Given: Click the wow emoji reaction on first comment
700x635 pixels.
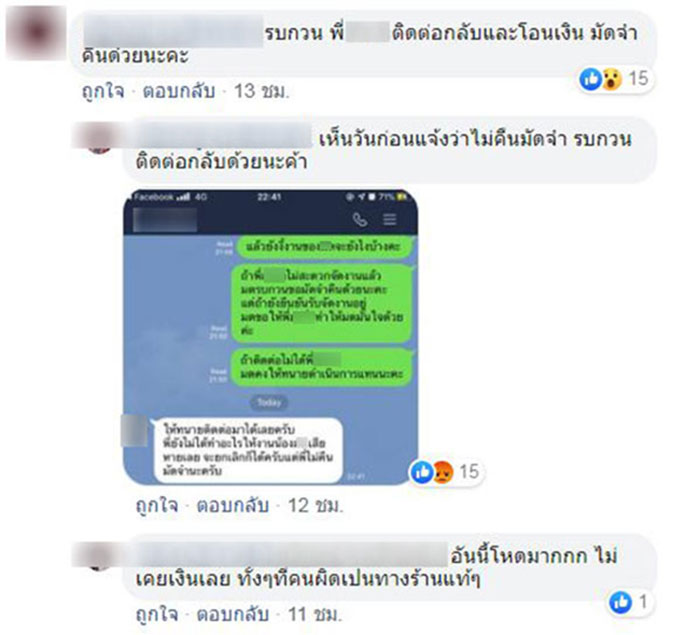Looking at the screenshot, I should pyautogui.click(x=612, y=79).
